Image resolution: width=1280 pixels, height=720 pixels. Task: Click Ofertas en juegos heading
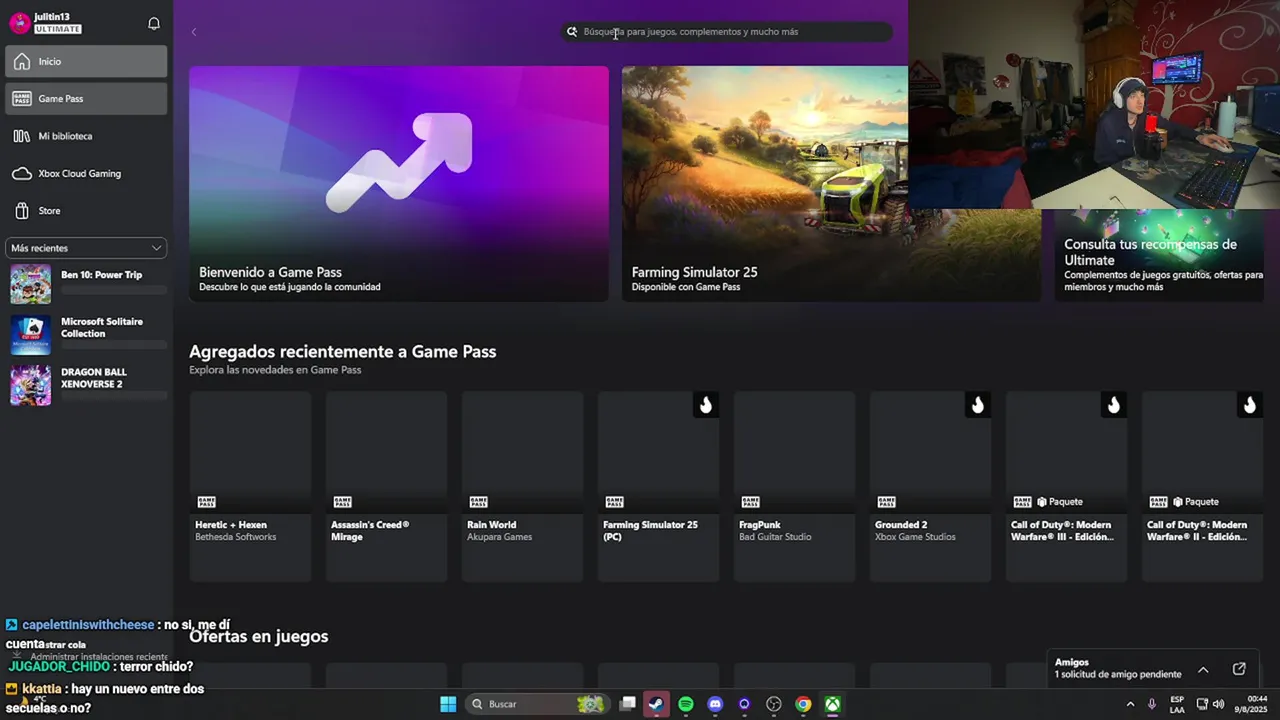point(259,636)
